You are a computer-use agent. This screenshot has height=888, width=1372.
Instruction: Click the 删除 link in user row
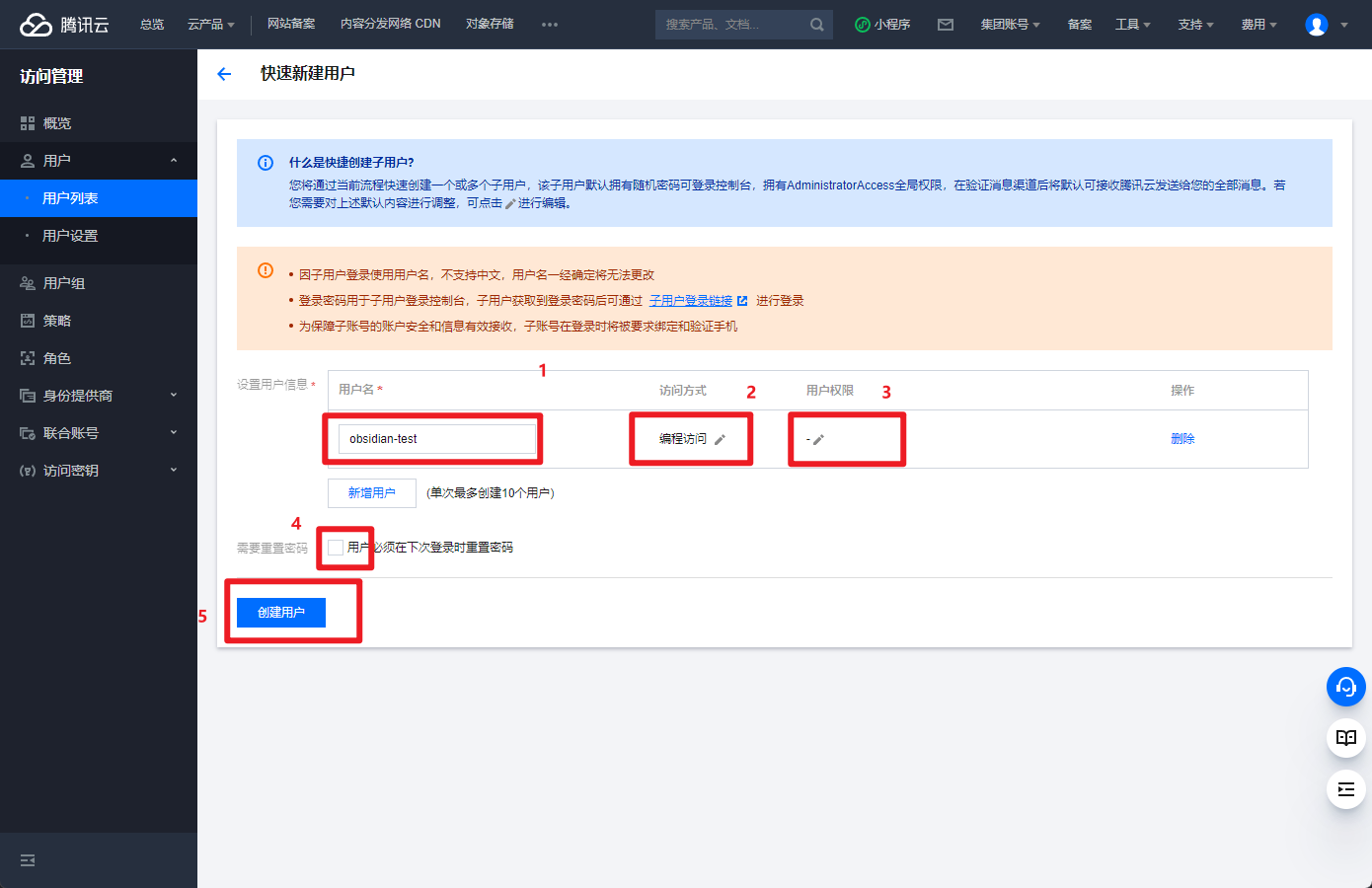[x=1182, y=439]
